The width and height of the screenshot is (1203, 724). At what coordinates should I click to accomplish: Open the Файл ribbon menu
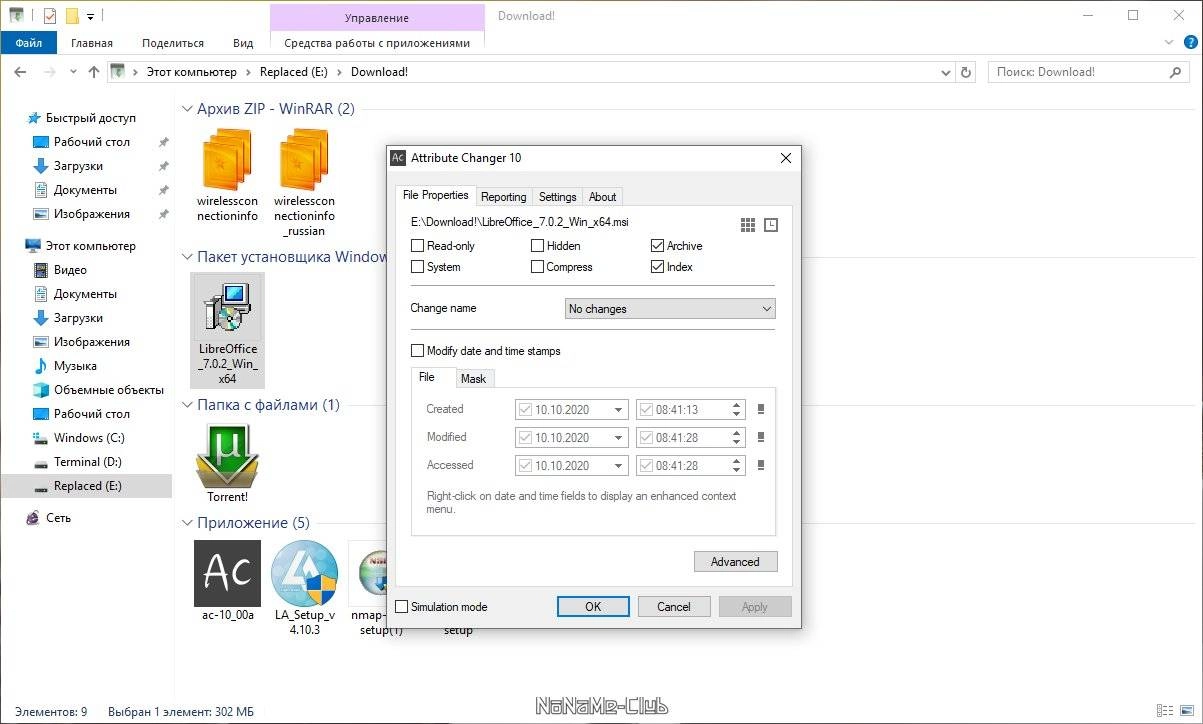point(29,43)
